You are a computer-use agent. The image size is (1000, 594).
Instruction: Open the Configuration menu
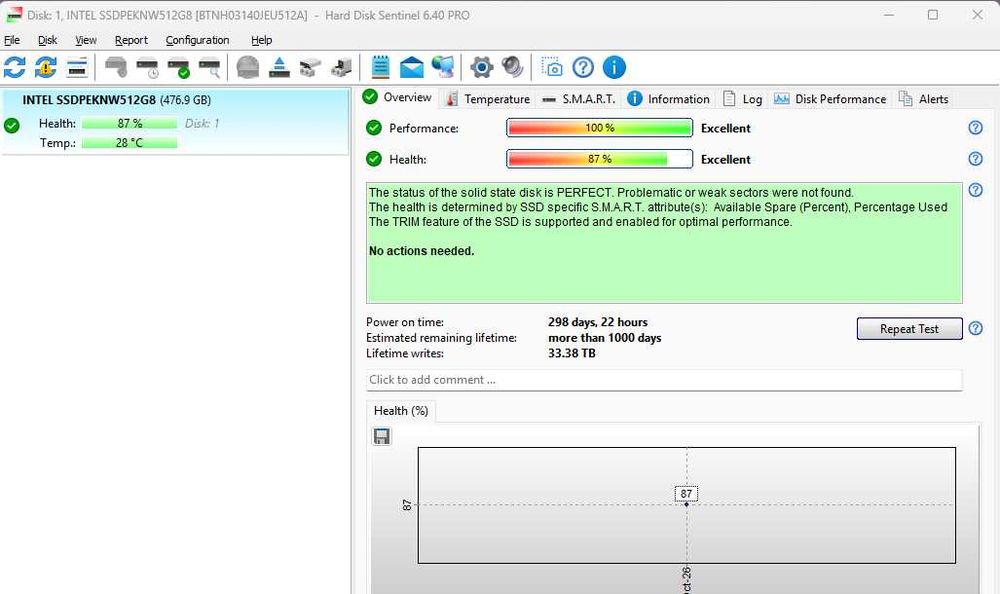point(197,40)
